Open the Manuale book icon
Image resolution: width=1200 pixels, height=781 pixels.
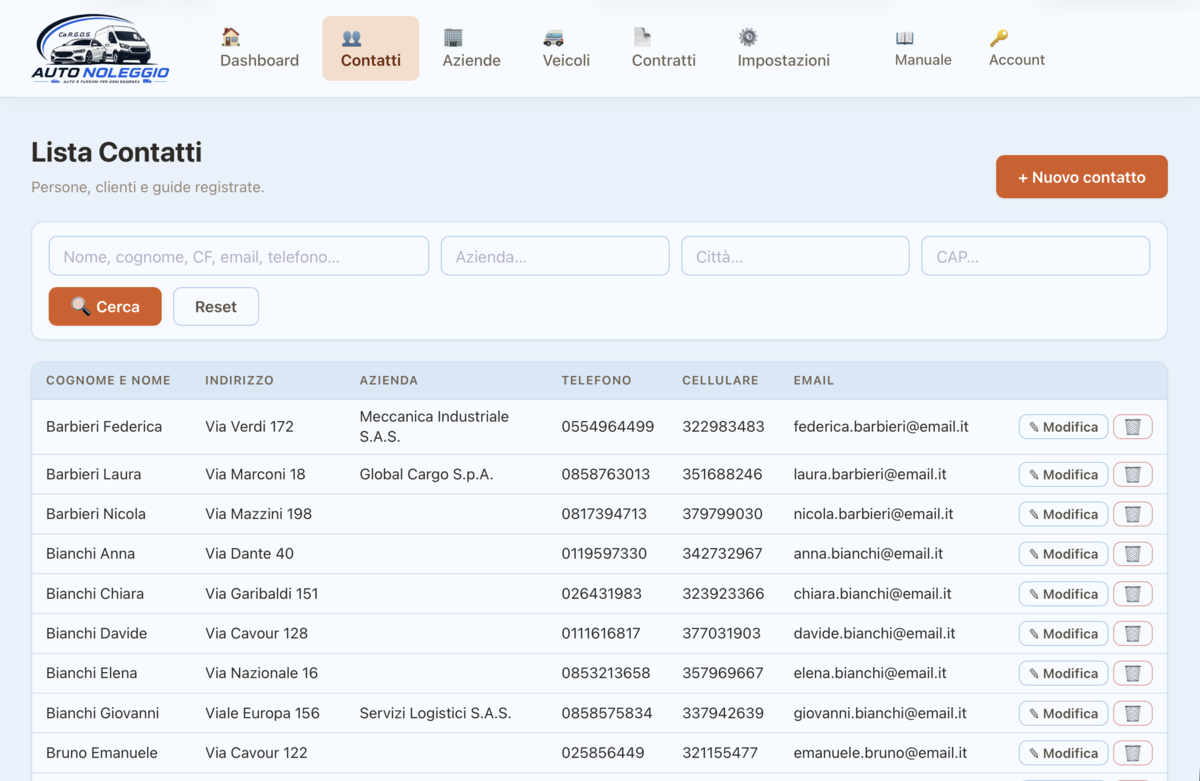905,38
